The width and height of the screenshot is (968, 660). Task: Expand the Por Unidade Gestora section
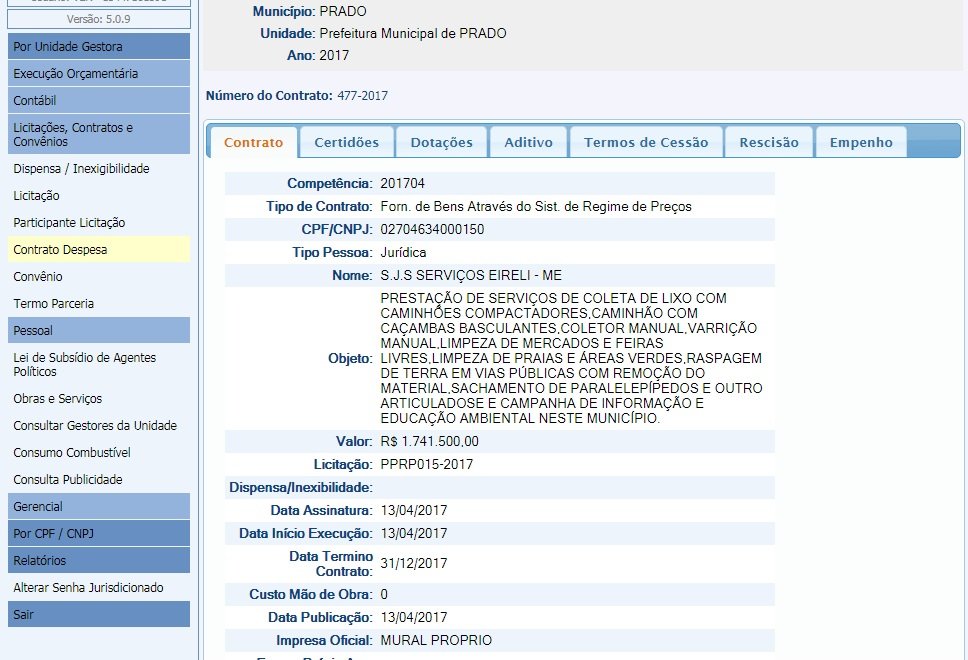(98, 46)
